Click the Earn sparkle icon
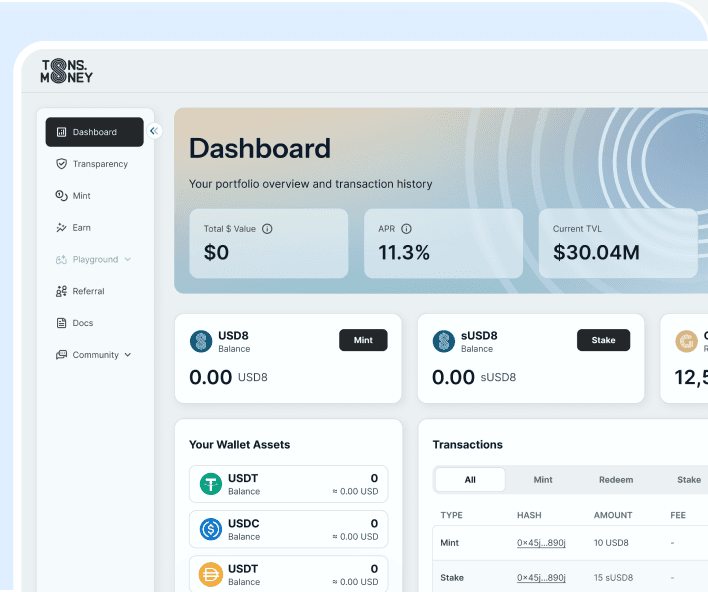The height and width of the screenshot is (592, 708). tap(61, 228)
